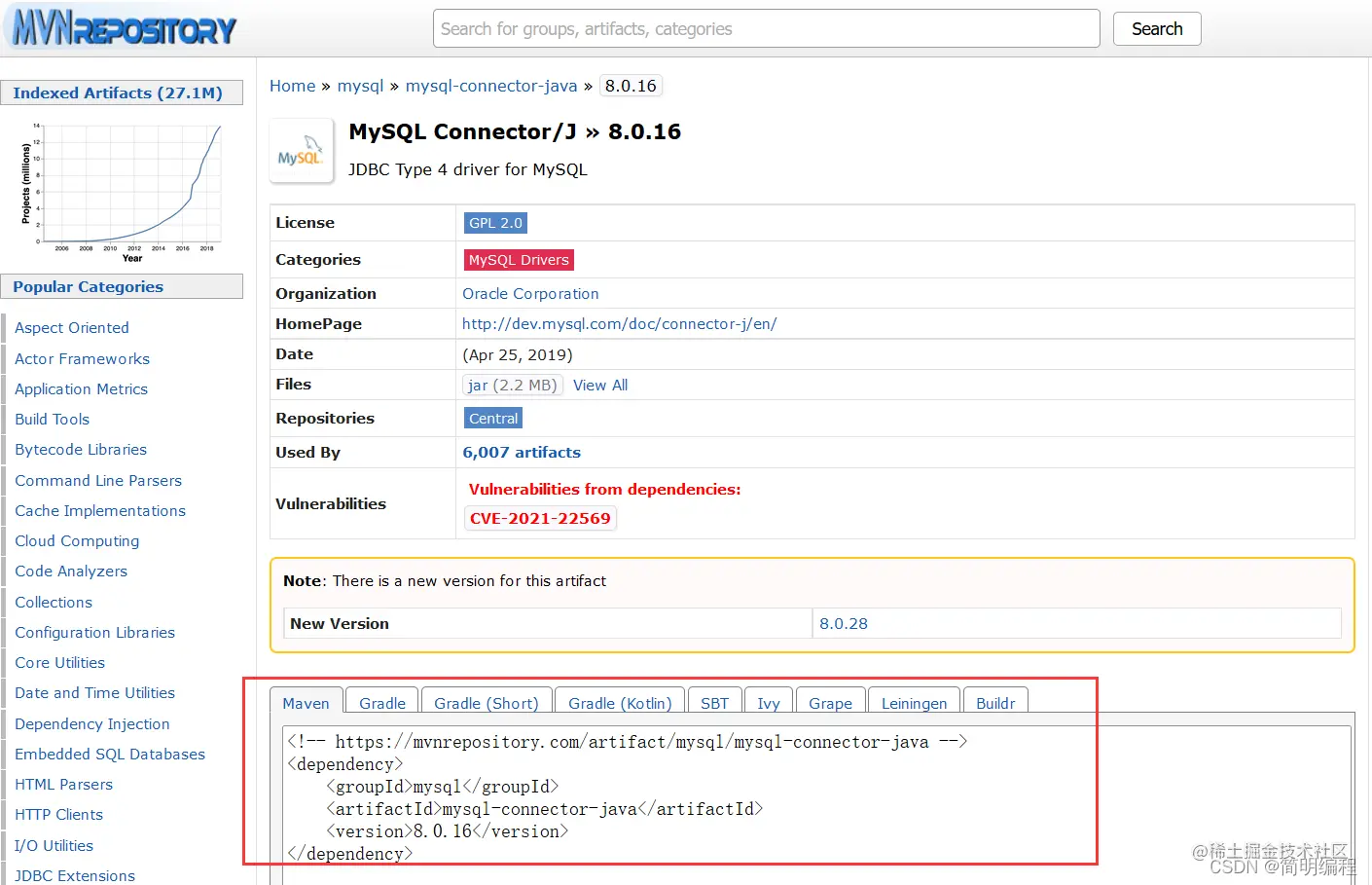1372x885 pixels.
Task: Open the Collections category
Action: [x=54, y=603]
